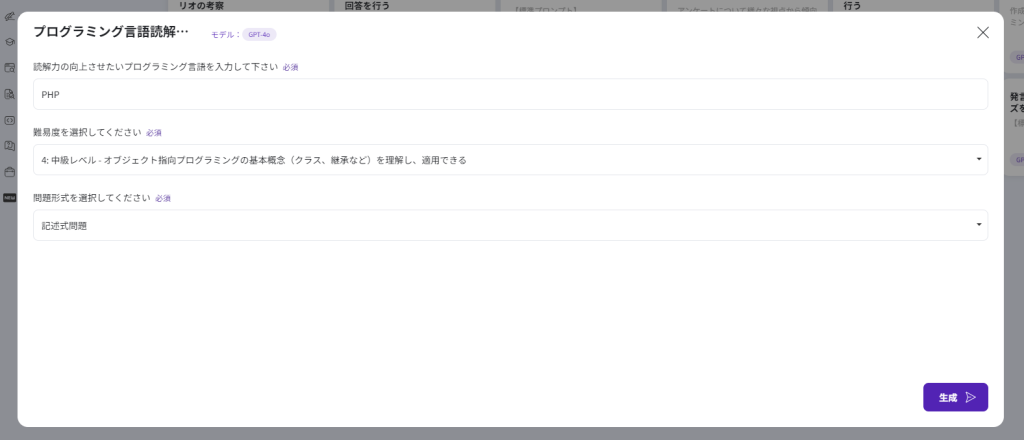Click the 難易度を選択してください label

(x=86, y=132)
